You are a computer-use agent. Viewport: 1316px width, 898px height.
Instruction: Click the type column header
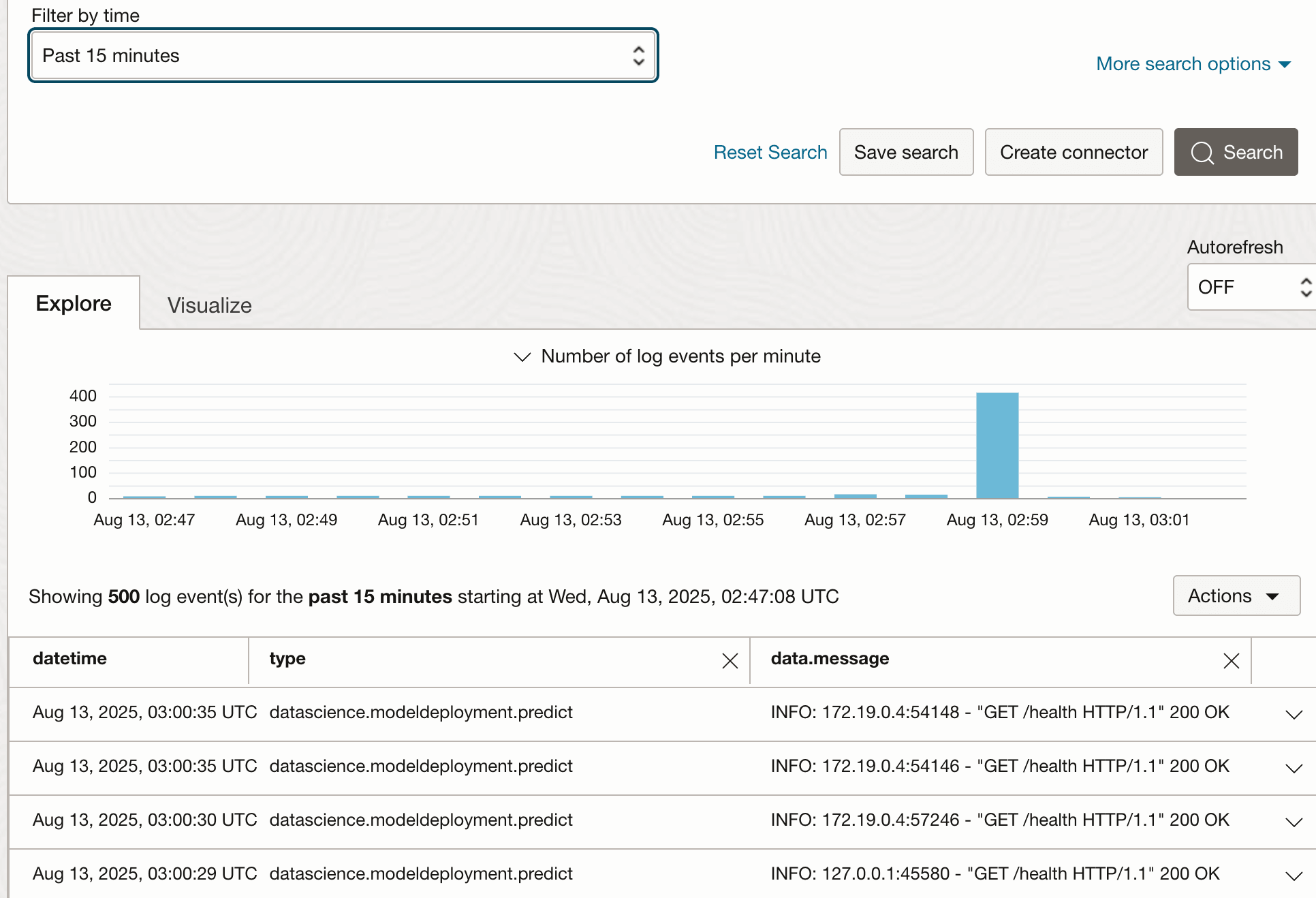(x=287, y=659)
